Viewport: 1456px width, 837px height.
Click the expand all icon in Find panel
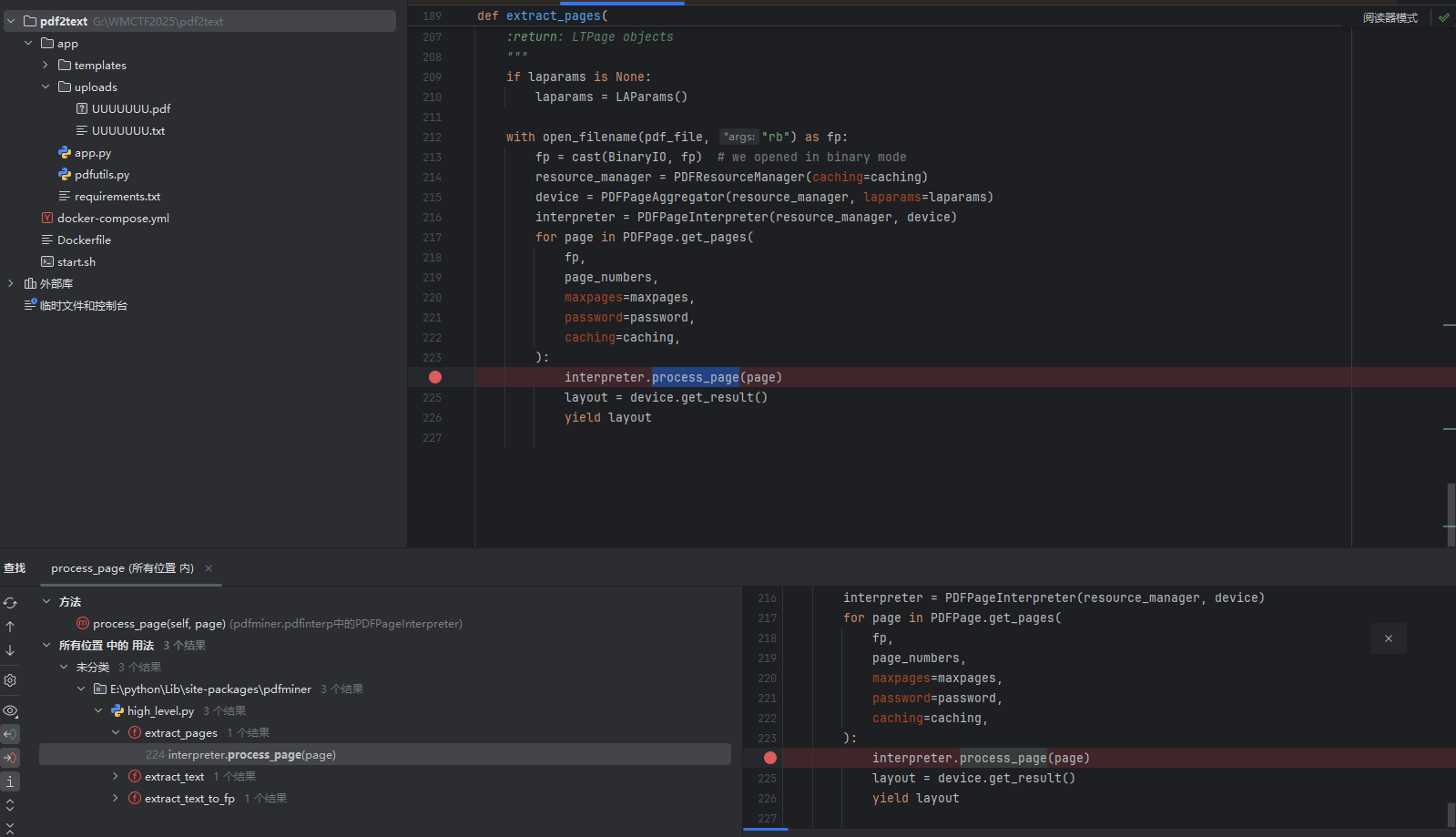coord(10,805)
